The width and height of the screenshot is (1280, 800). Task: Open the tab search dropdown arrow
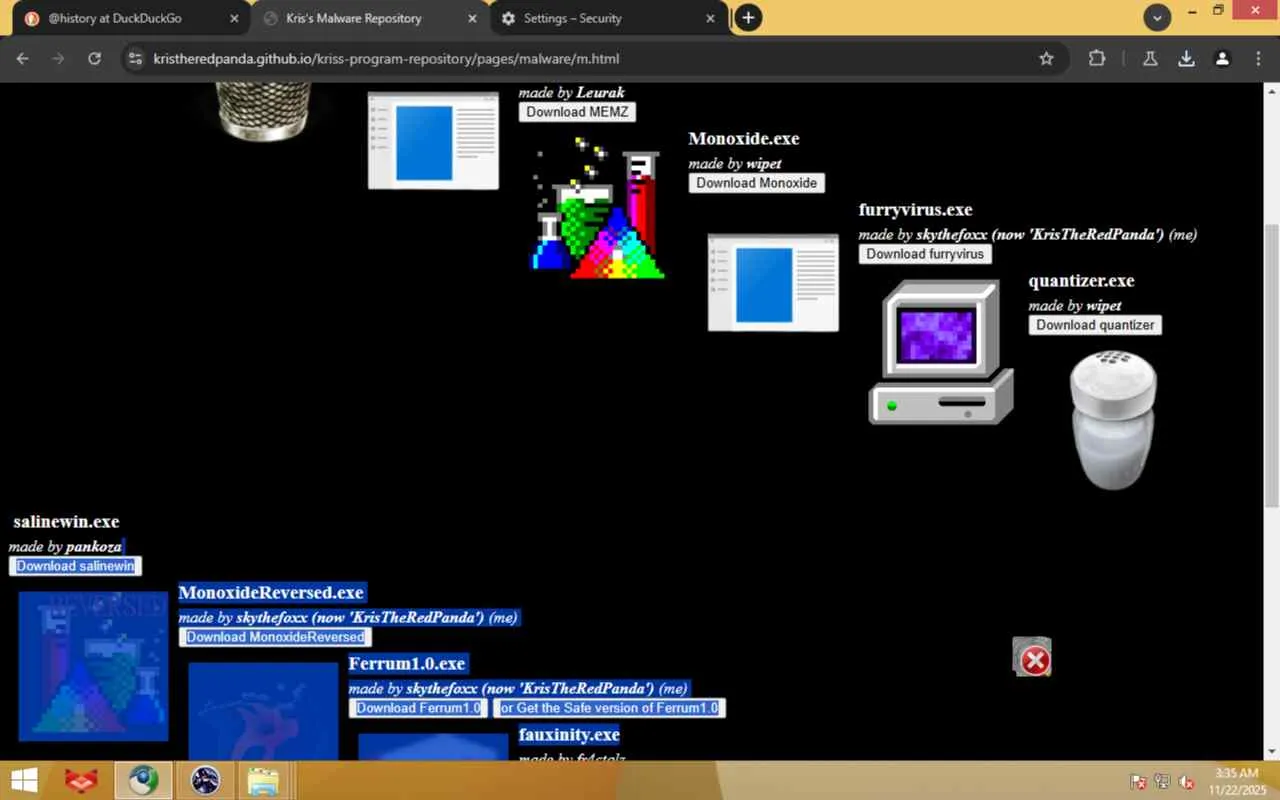1157,18
